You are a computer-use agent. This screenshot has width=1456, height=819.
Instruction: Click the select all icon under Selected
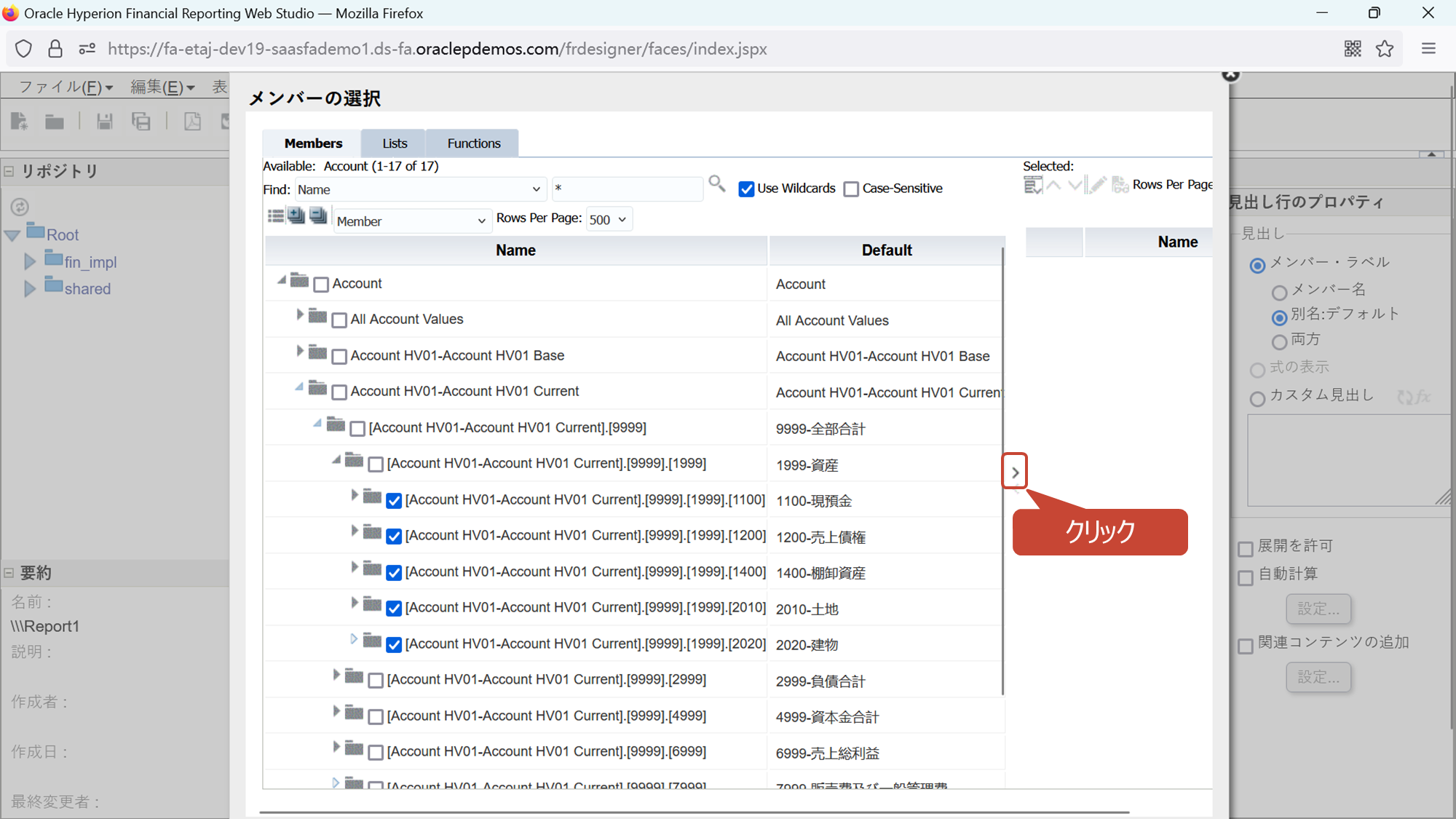[1032, 186]
